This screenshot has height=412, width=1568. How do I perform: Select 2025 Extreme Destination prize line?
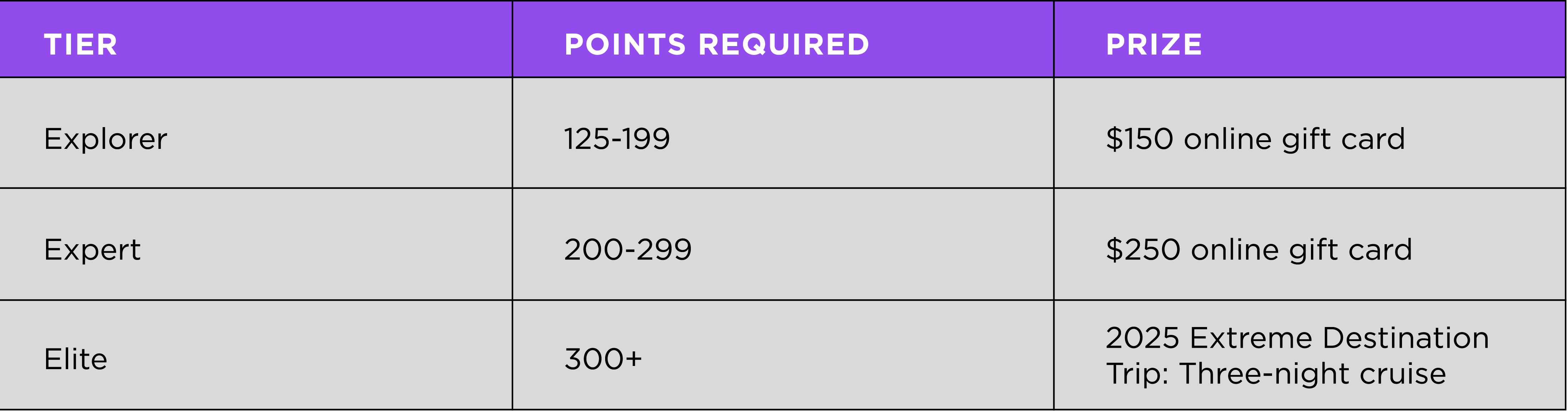pos(1297,338)
